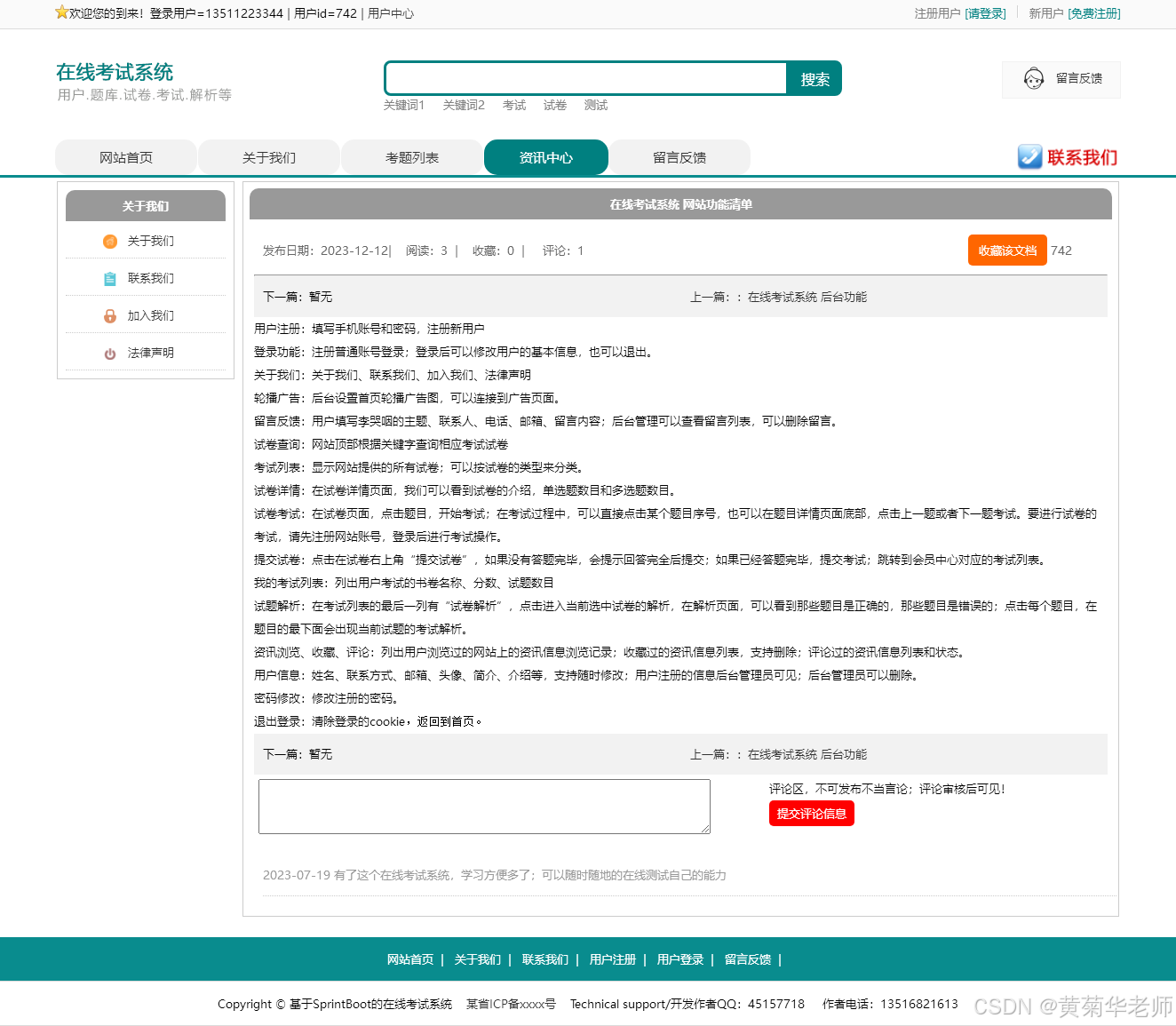Screen dimensions: 1176x1026
Task: Click footer link 用户登录
Action: point(680,959)
